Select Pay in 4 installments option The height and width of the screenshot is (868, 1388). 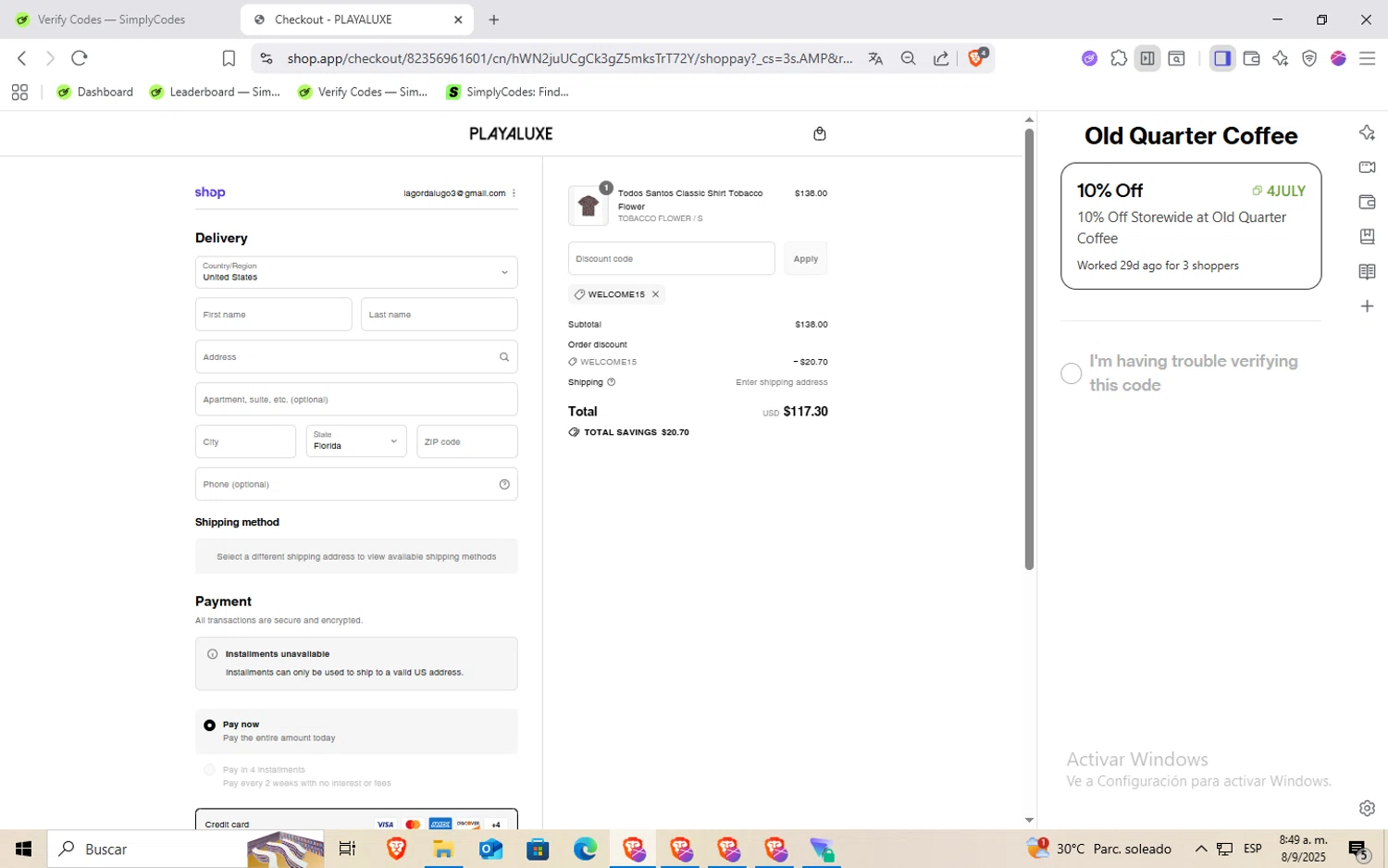click(210, 770)
